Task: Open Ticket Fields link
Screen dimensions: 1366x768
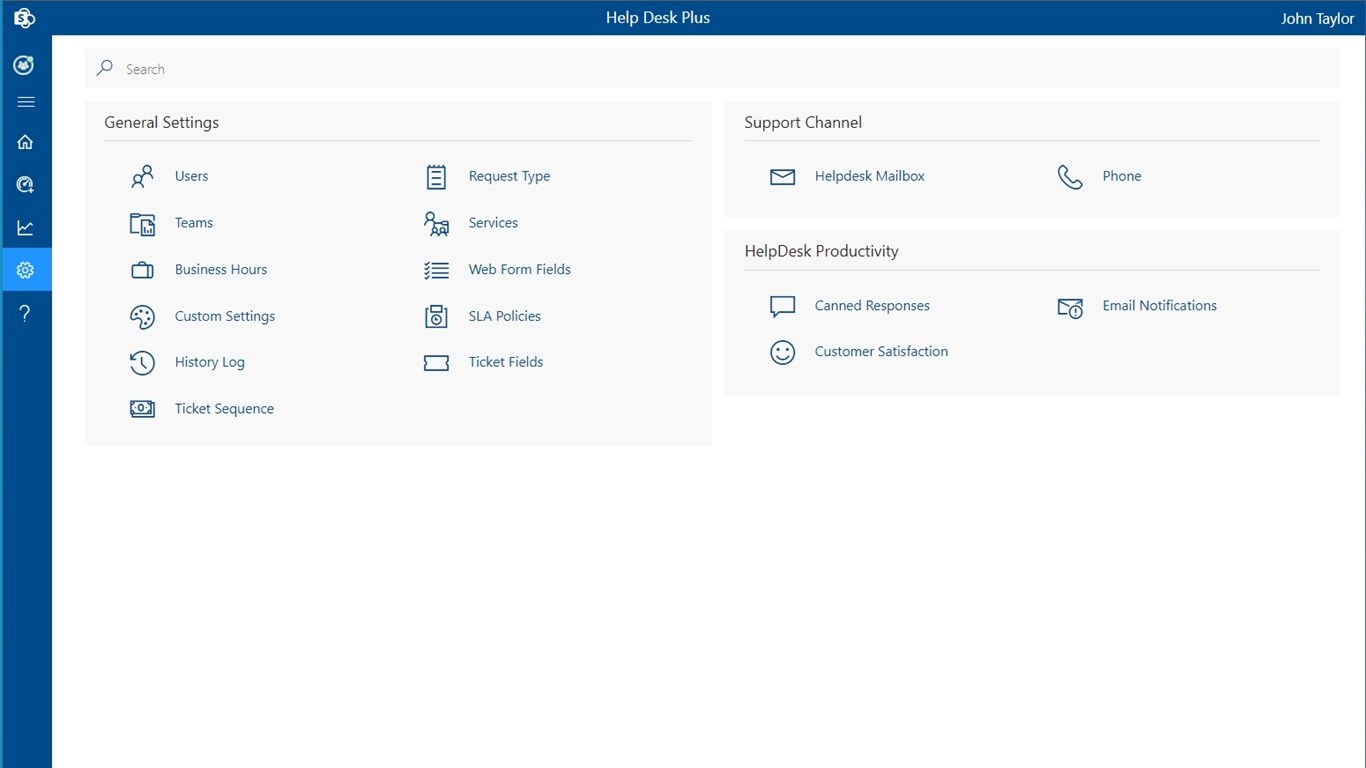Action: (506, 362)
